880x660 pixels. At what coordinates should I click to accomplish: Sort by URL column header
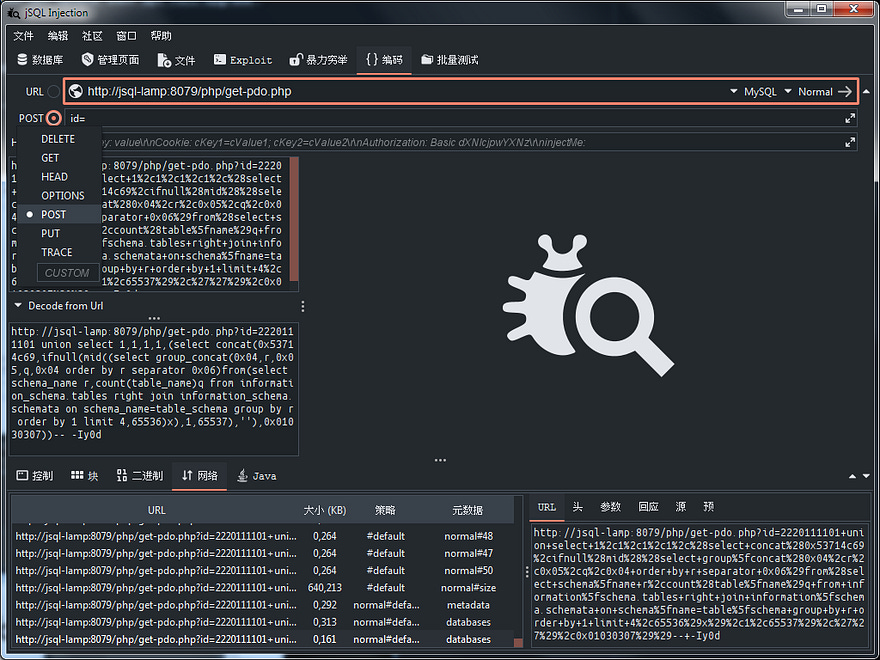156,510
